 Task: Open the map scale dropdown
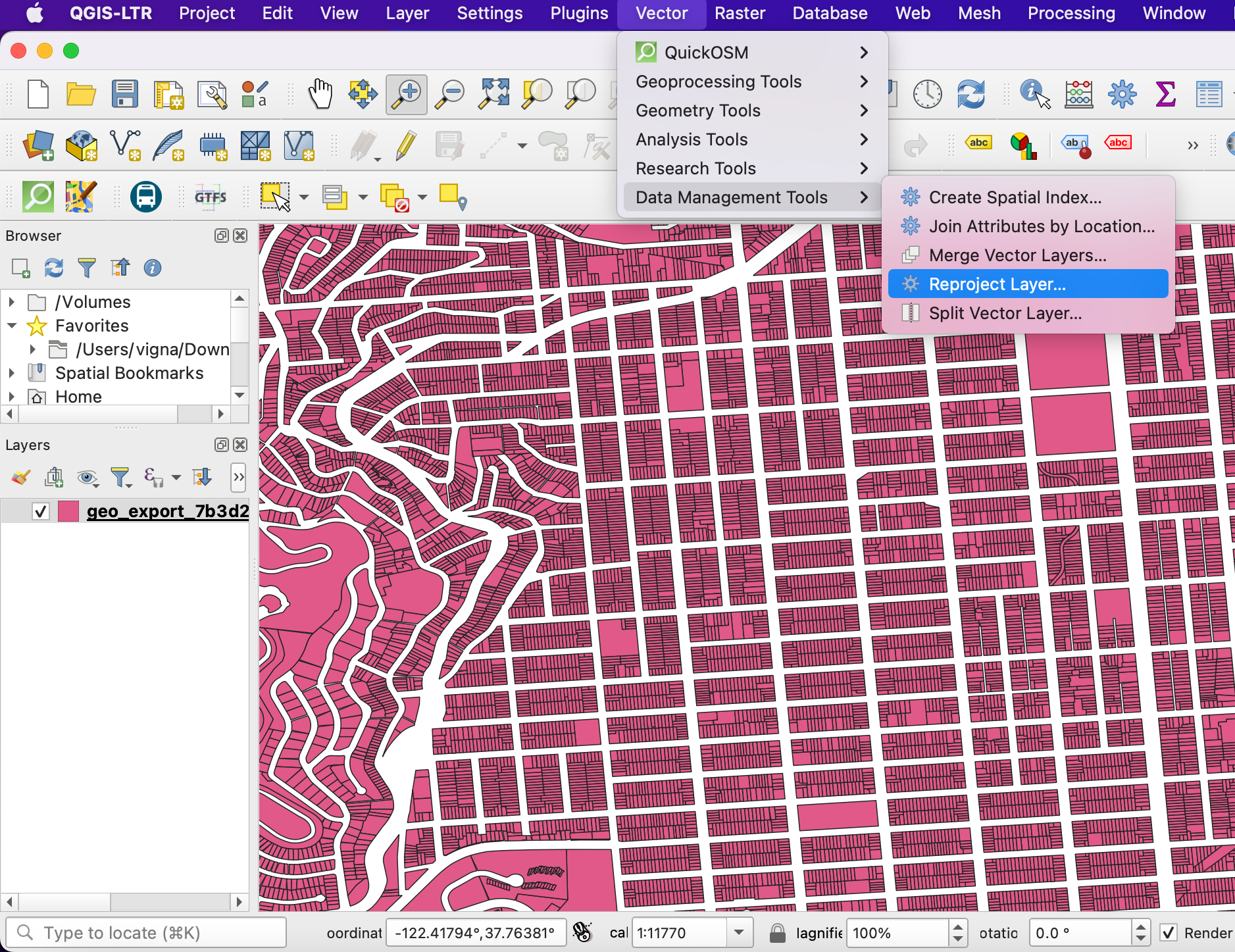coord(739,933)
